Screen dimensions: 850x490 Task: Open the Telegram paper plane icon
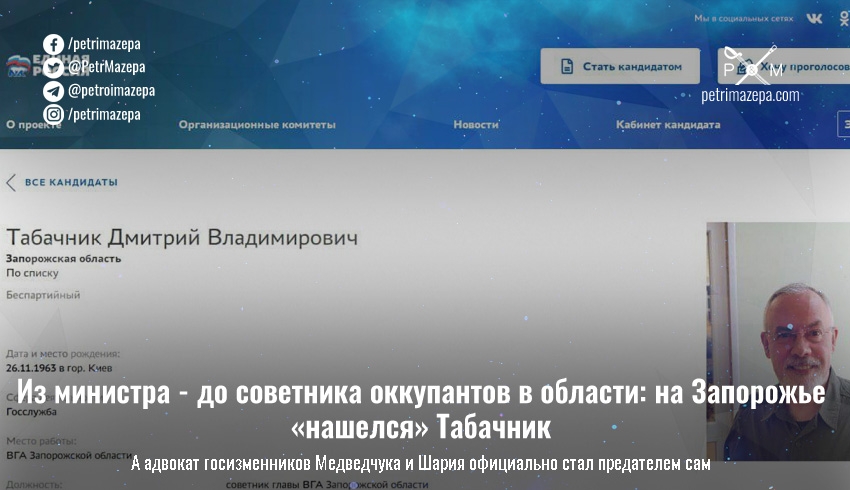tap(53, 91)
